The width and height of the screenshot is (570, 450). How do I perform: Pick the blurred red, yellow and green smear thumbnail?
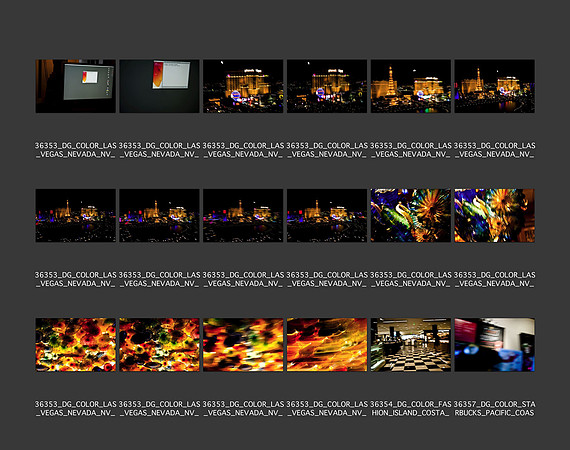tap(243, 345)
